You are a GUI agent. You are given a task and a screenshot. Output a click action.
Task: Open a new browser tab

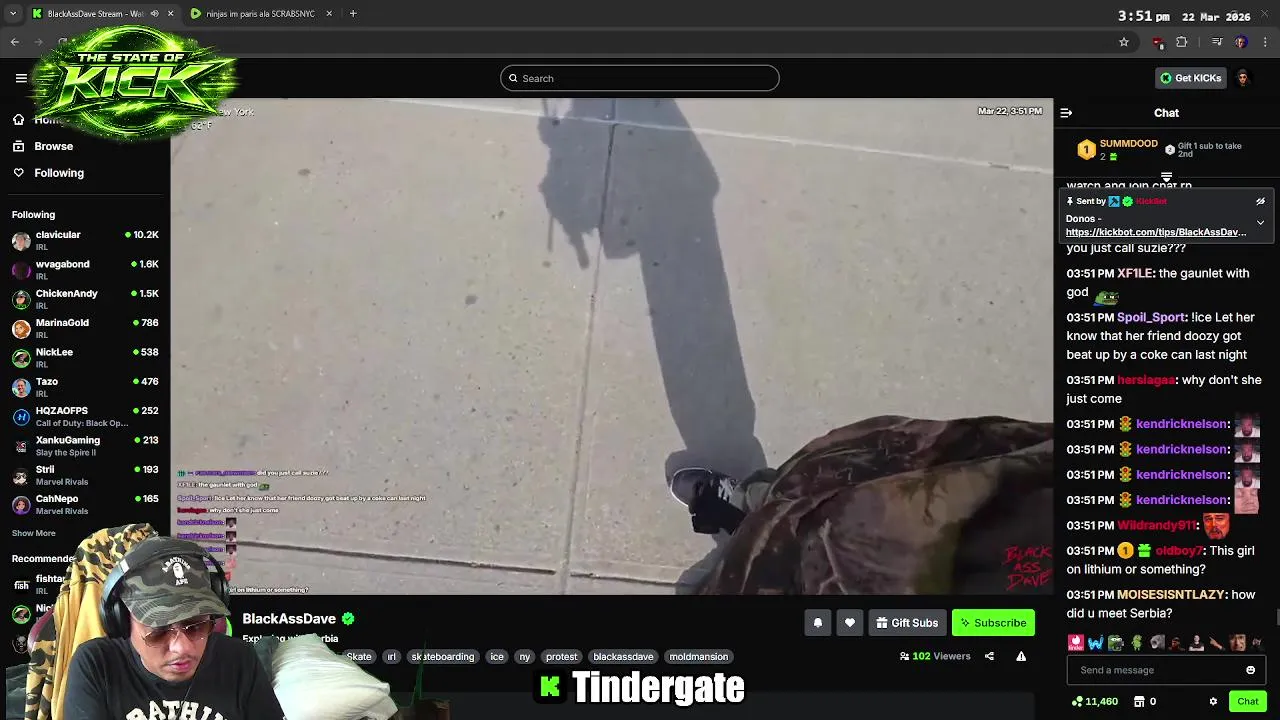click(353, 14)
